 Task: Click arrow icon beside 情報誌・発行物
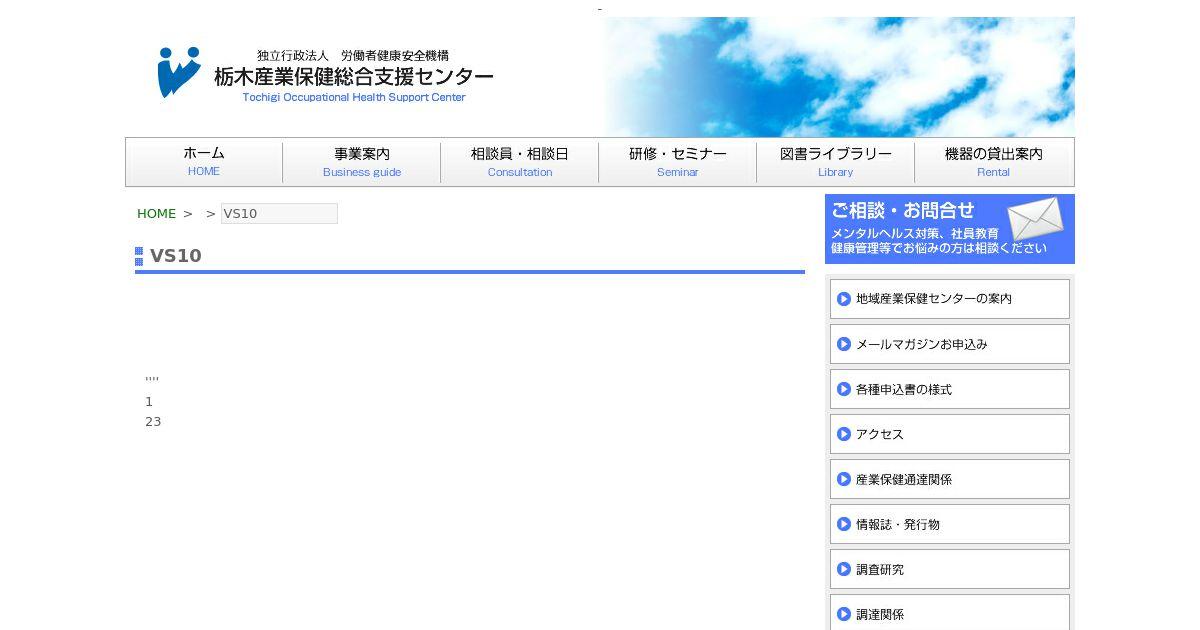pyautogui.click(x=844, y=524)
